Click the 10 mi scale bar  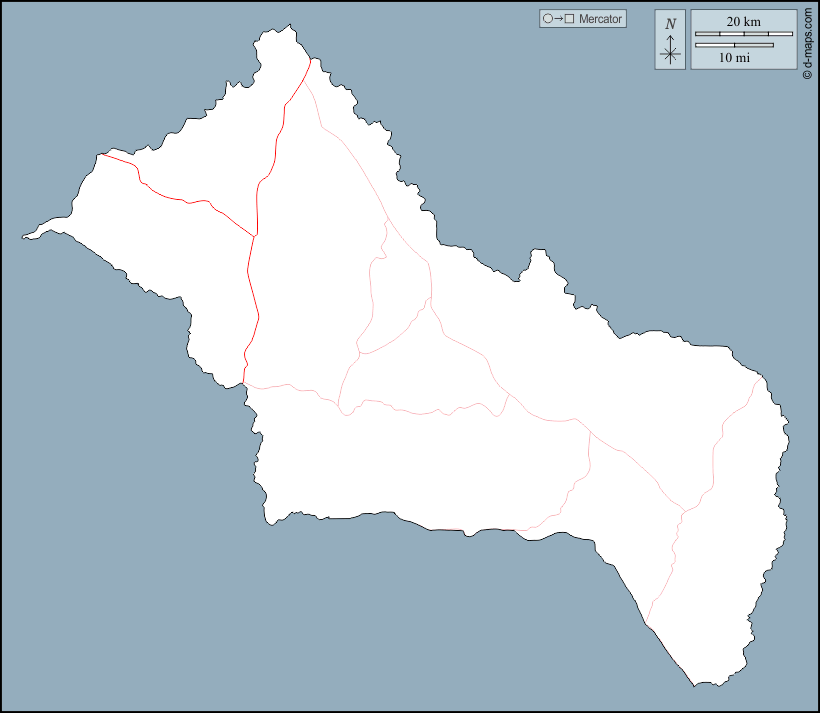(x=734, y=45)
